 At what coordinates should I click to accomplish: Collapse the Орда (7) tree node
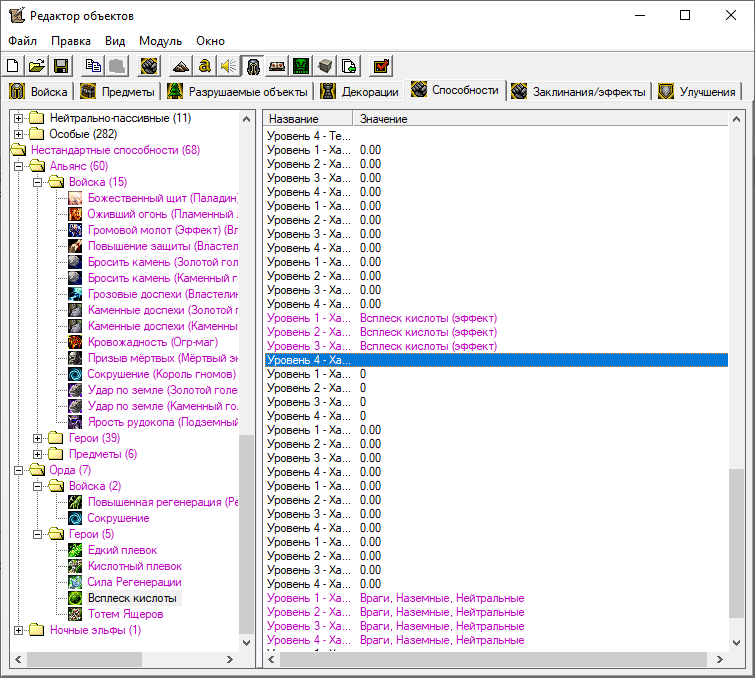coord(18,470)
